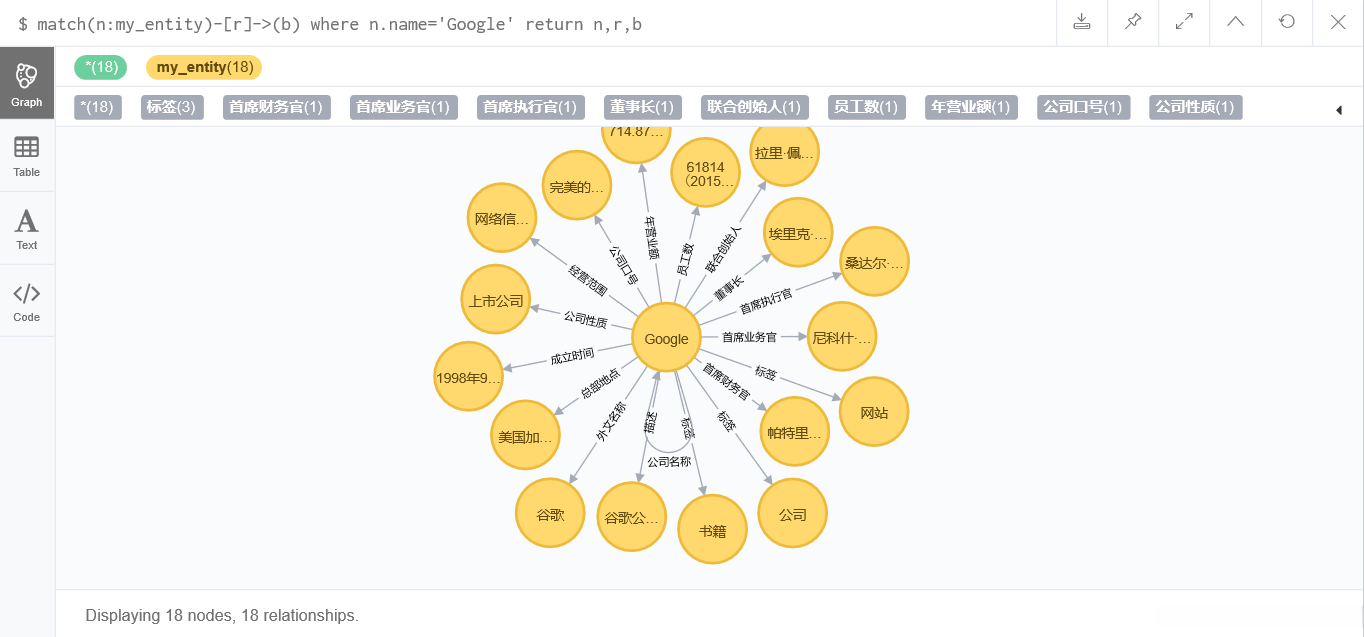Image resolution: width=1364 pixels, height=637 pixels.
Task: Select the green *(18) node label
Action: click(101, 67)
